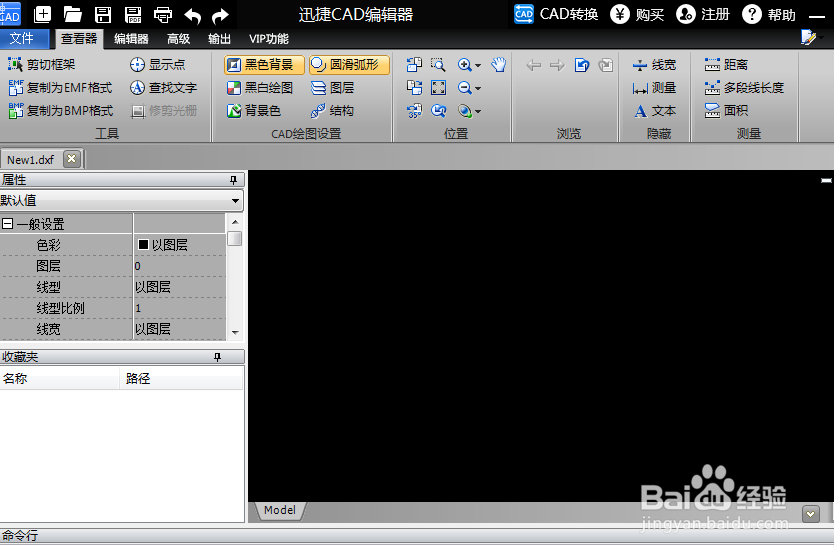Open the 文件 menu
Viewport: 834px width, 553px height.
(x=24, y=38)
